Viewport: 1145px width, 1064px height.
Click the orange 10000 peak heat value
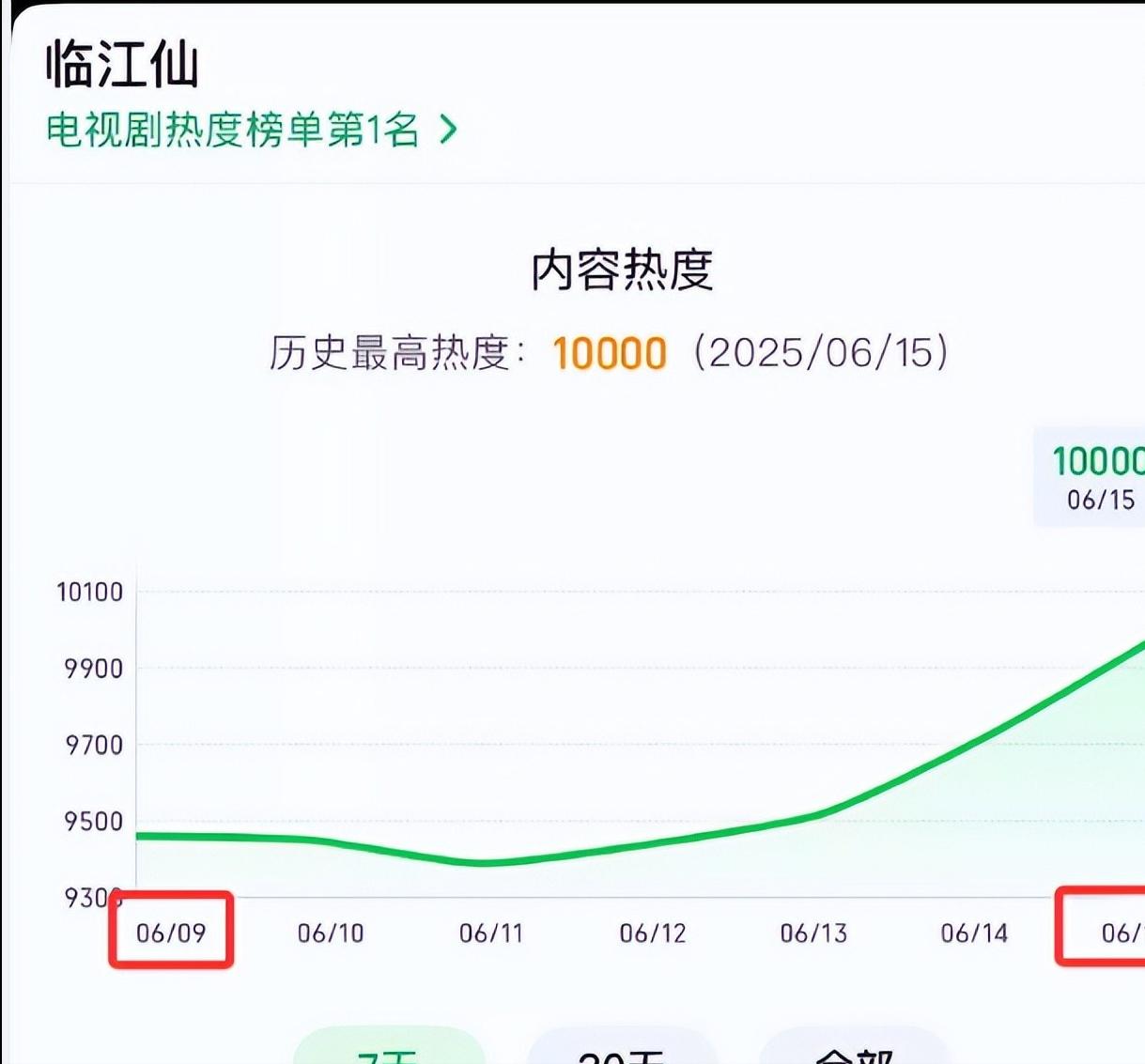coord(610,354)
